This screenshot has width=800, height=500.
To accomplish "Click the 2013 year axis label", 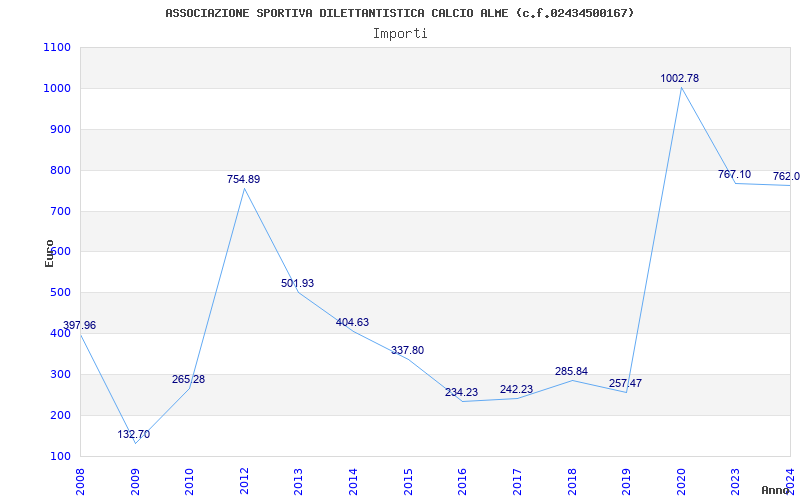I will click(x=298, y=482).
